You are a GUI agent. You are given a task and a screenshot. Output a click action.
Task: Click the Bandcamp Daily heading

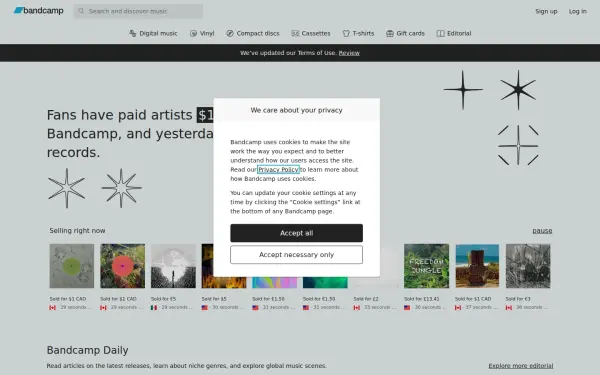87,350
